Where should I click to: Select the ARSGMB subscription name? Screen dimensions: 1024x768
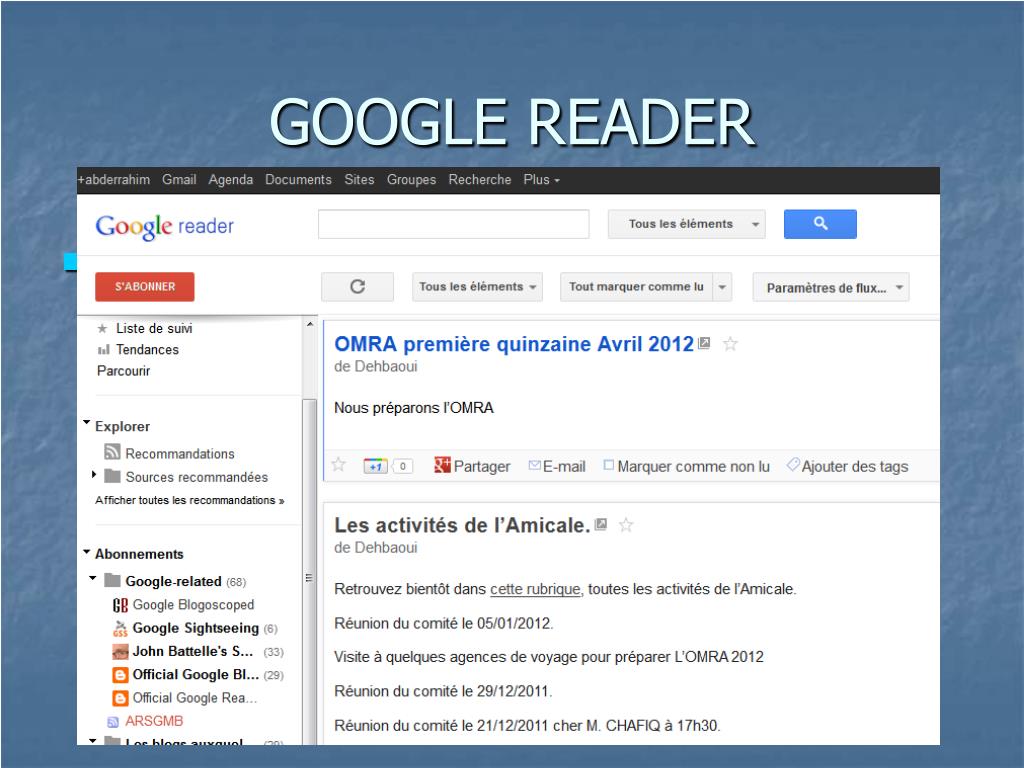(154, 721)
